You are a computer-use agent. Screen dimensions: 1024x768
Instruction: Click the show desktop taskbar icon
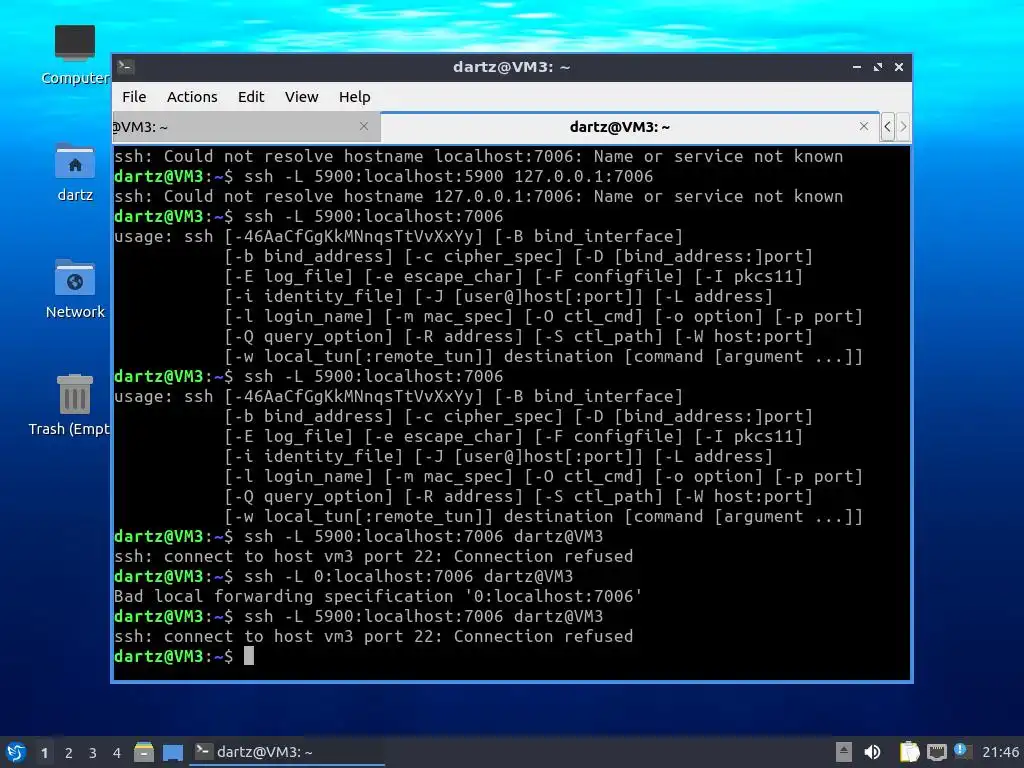coord(173,752)
